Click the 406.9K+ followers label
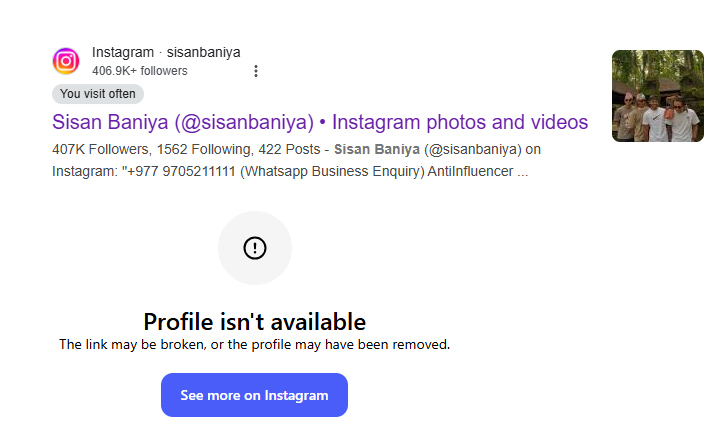 [139, 71]
